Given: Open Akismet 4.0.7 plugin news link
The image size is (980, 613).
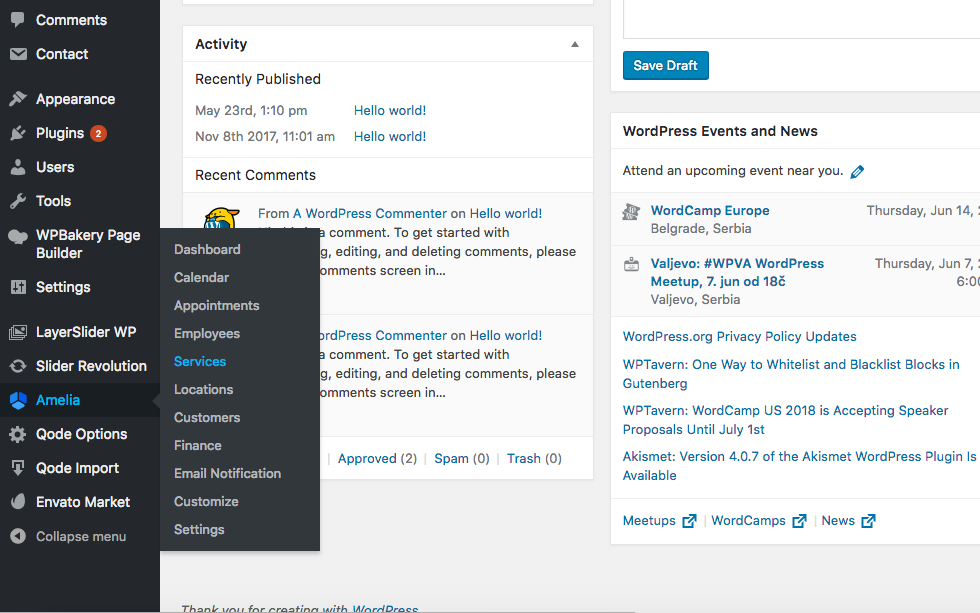Looking at the screenshot, I should 799,466.
